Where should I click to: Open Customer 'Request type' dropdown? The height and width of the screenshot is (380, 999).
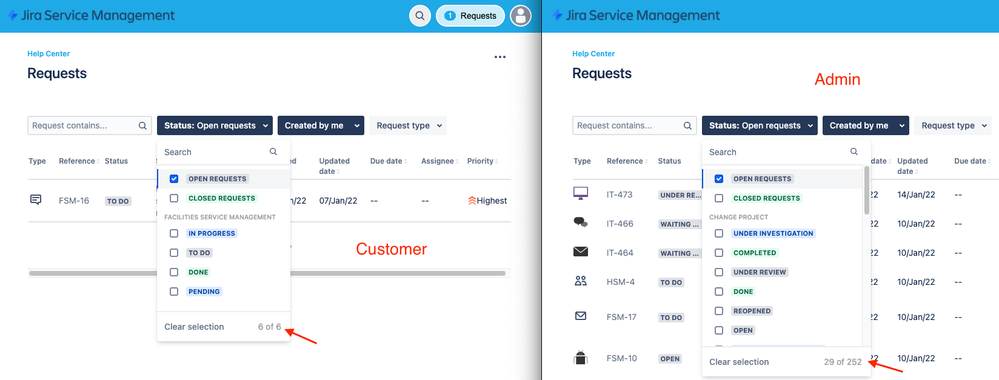click(x=408, y=126)
